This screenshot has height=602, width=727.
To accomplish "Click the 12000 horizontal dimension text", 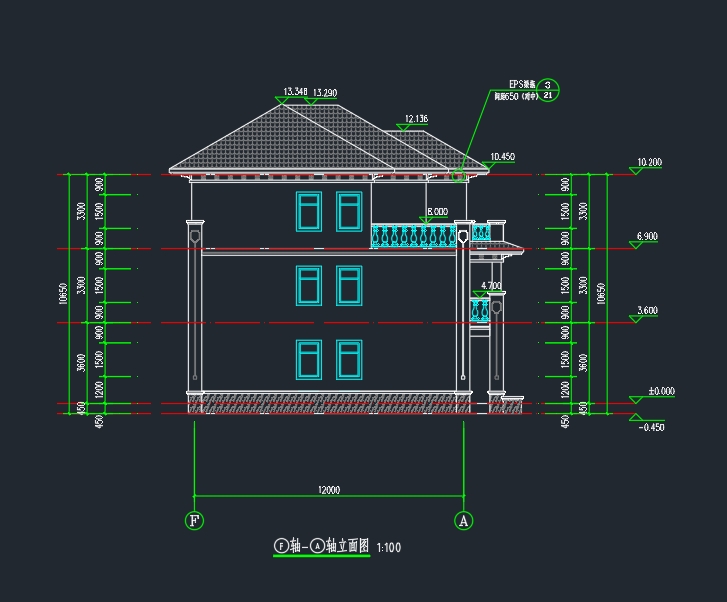I will 328,490.
